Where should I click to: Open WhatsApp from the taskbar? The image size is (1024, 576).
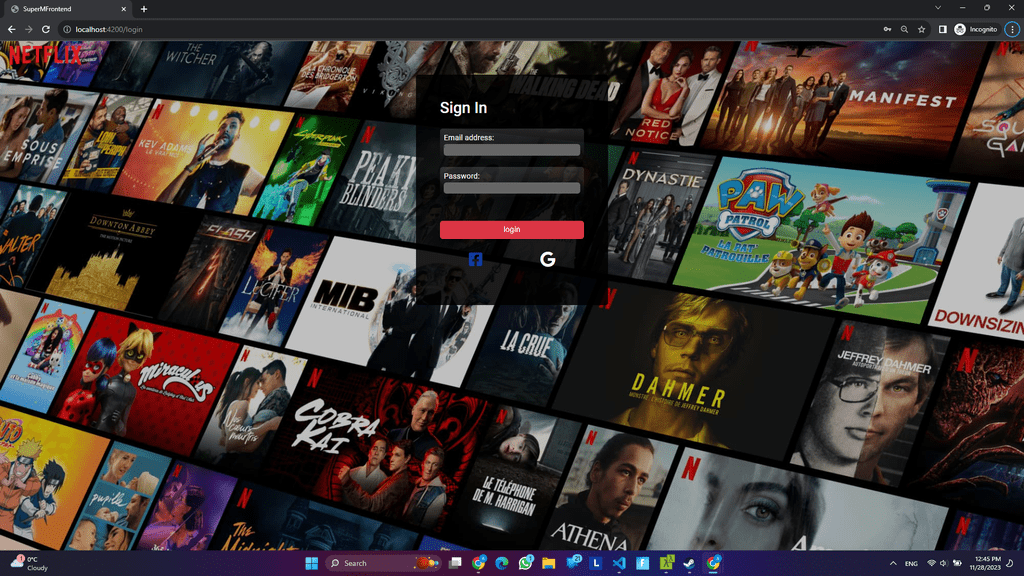[526, 563]
